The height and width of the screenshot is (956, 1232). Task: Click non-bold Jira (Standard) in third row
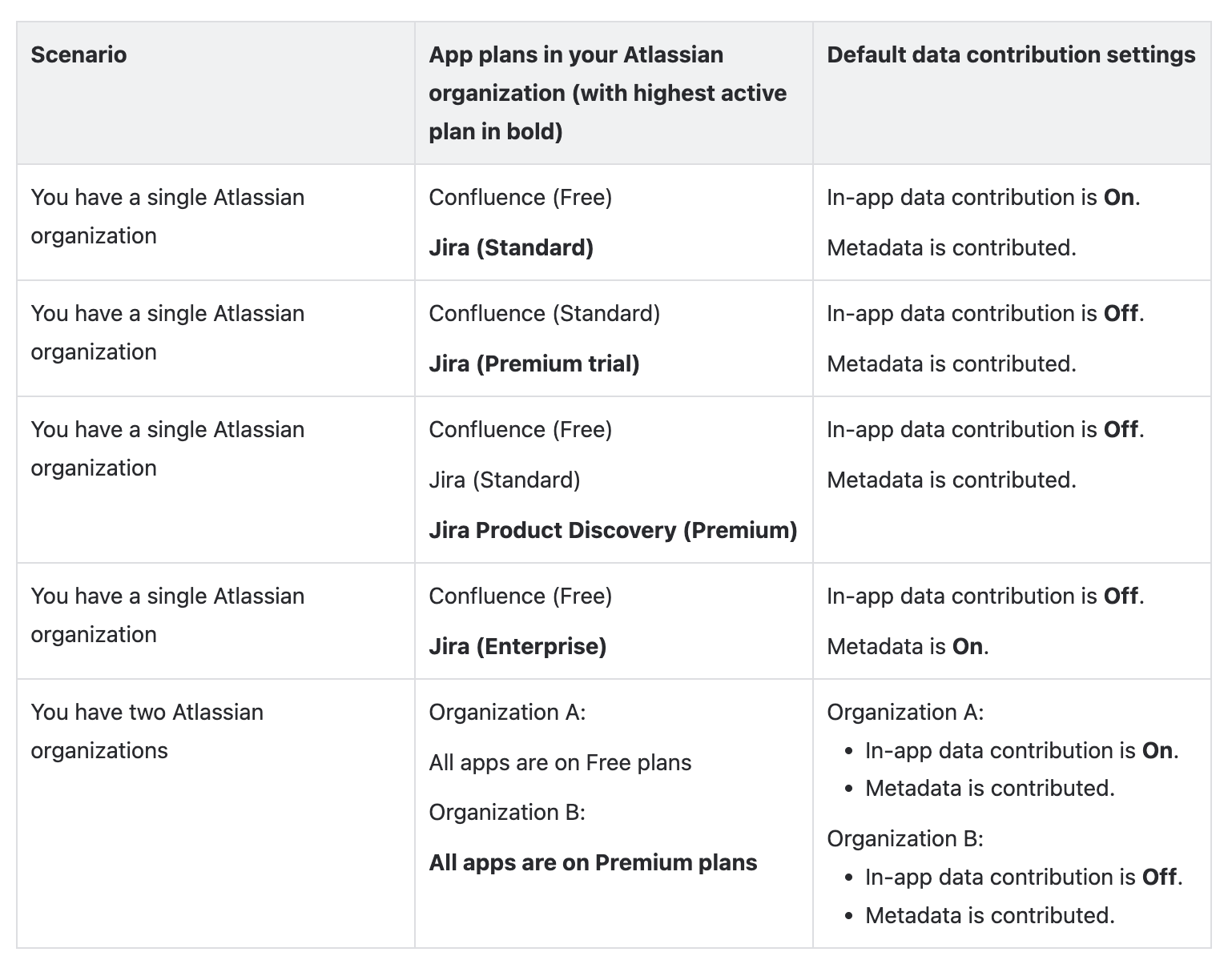pyautogui.click(x=505, y=480)
